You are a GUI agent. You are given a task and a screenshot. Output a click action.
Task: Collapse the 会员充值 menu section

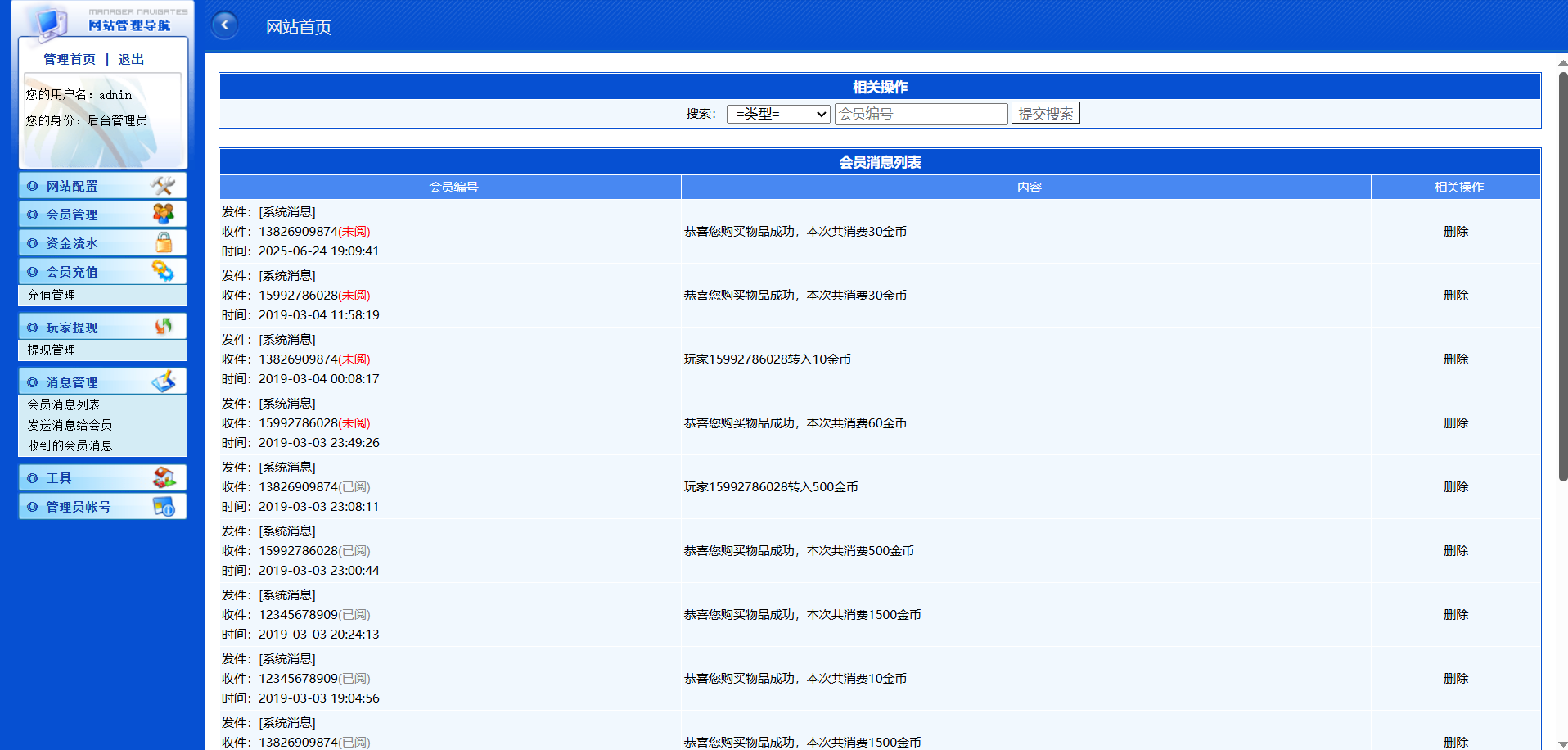pyautogui.click(x=102, y=272)
